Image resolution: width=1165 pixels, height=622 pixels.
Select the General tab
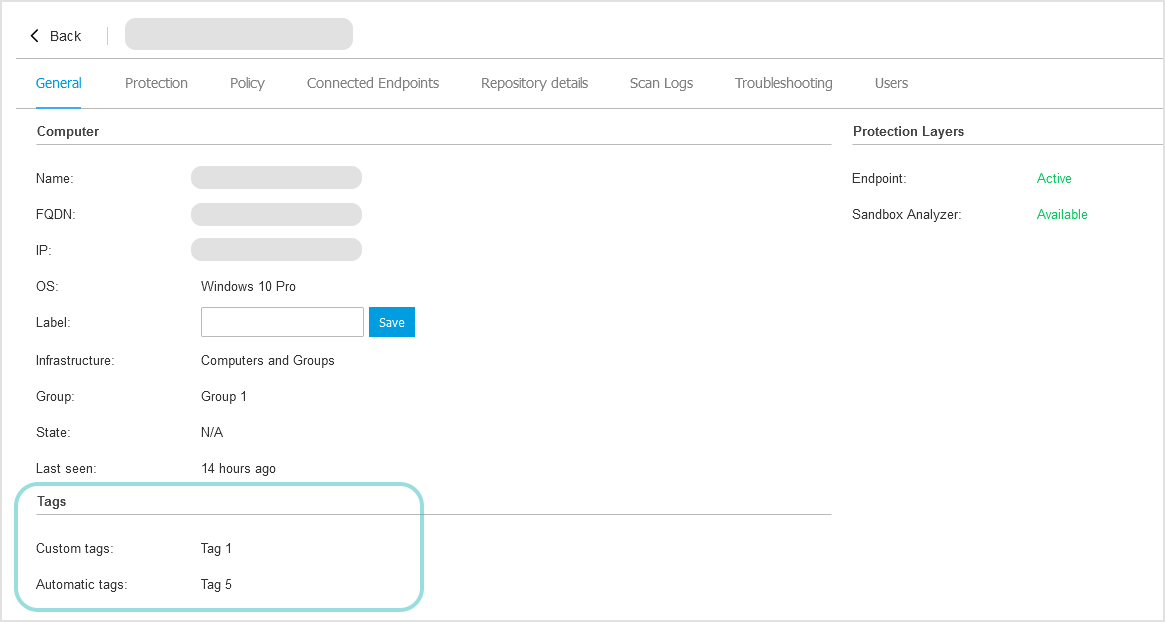[58, 83]
